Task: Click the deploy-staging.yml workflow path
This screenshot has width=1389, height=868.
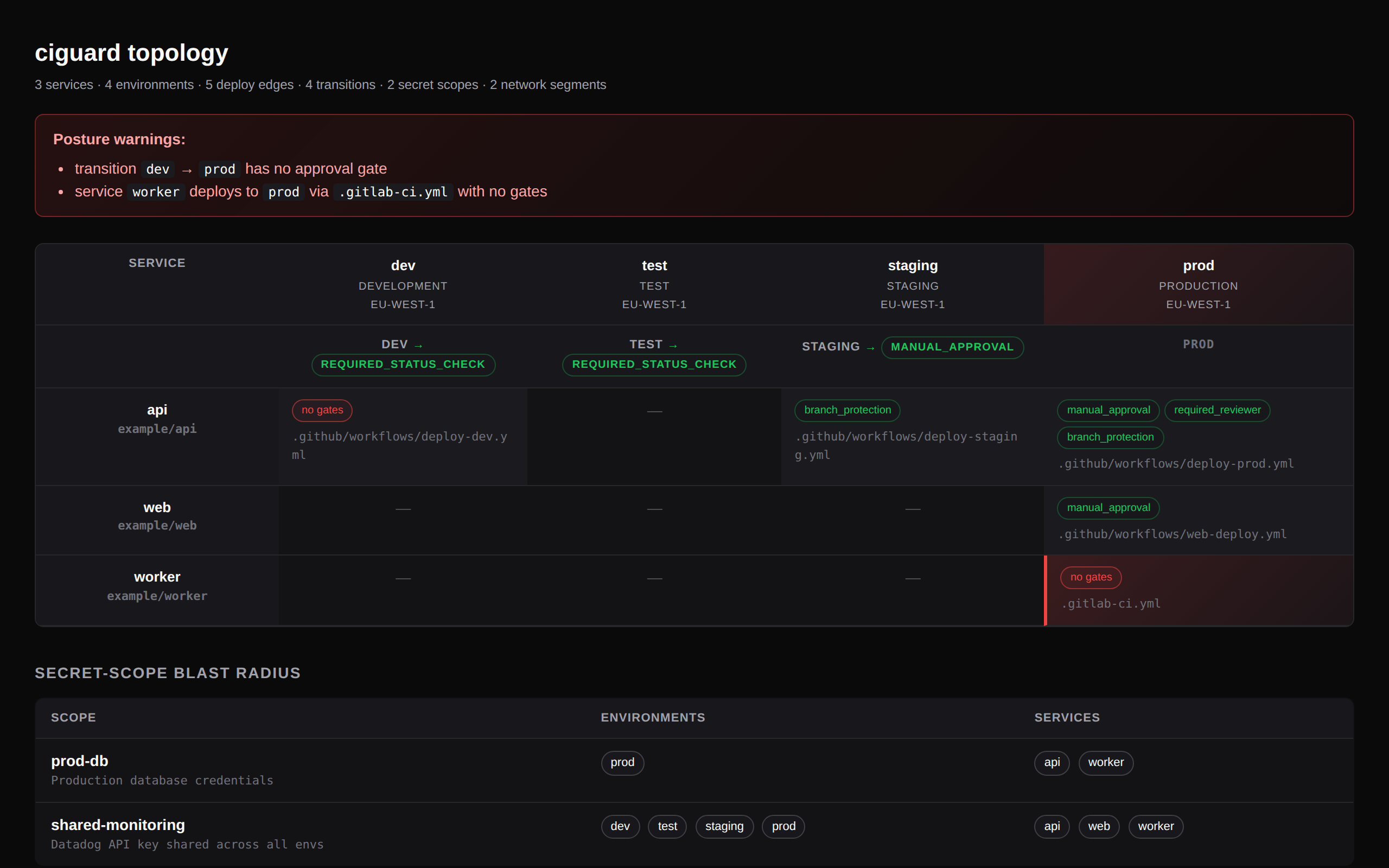Action: click(906, 445)
